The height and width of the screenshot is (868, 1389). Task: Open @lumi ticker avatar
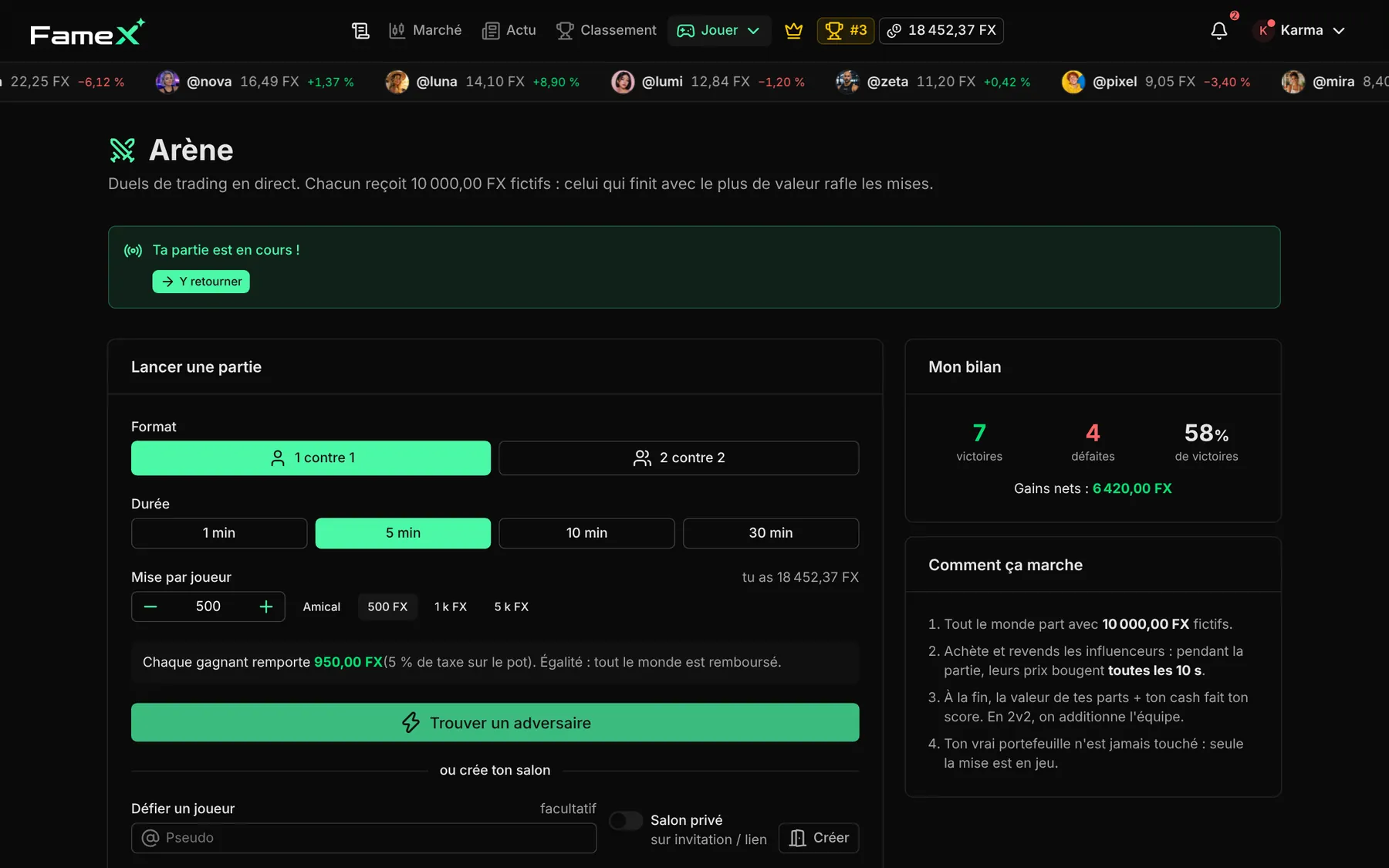coord(623,82)
